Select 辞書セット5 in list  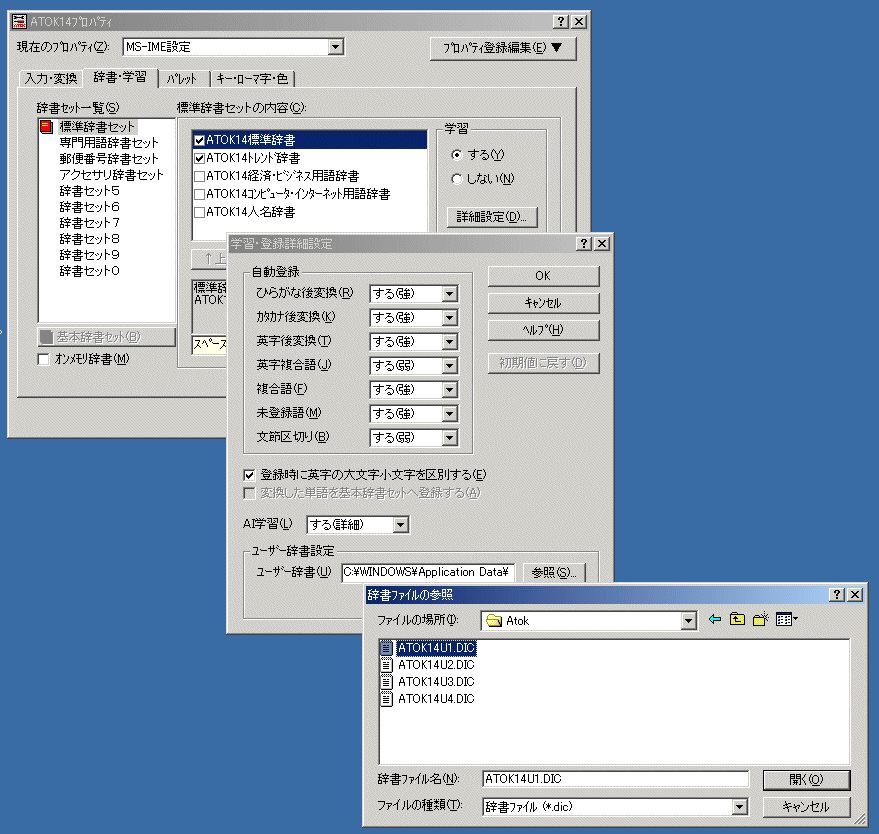click(x=89, y=191)
